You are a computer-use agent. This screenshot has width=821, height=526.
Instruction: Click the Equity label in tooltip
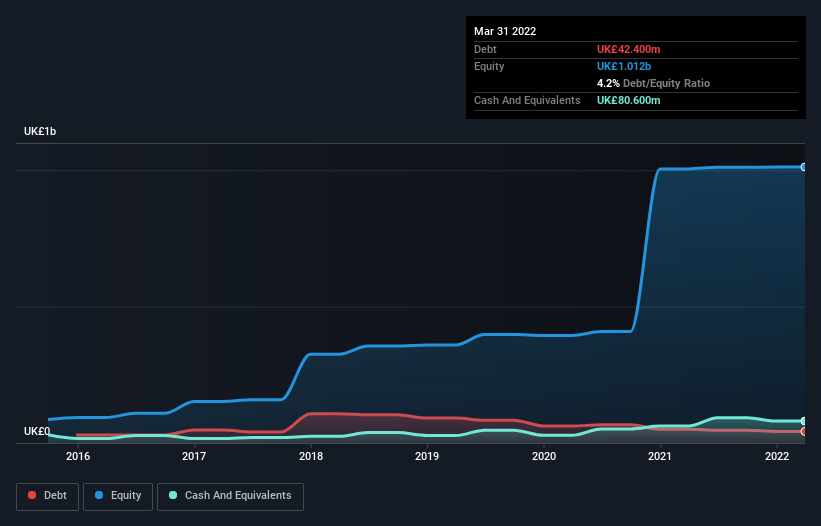pyautogui.click(x=489, y=66)
